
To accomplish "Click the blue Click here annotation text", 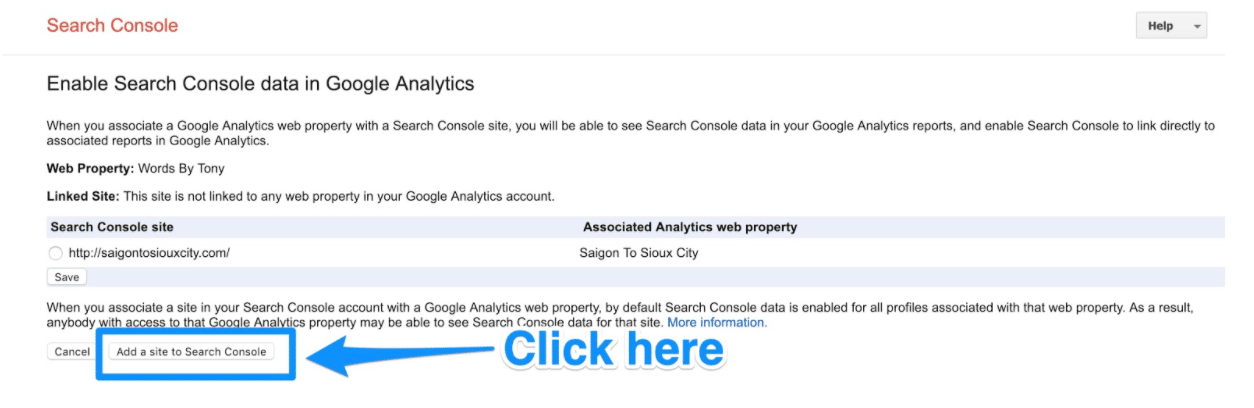I will pos(613,349).
